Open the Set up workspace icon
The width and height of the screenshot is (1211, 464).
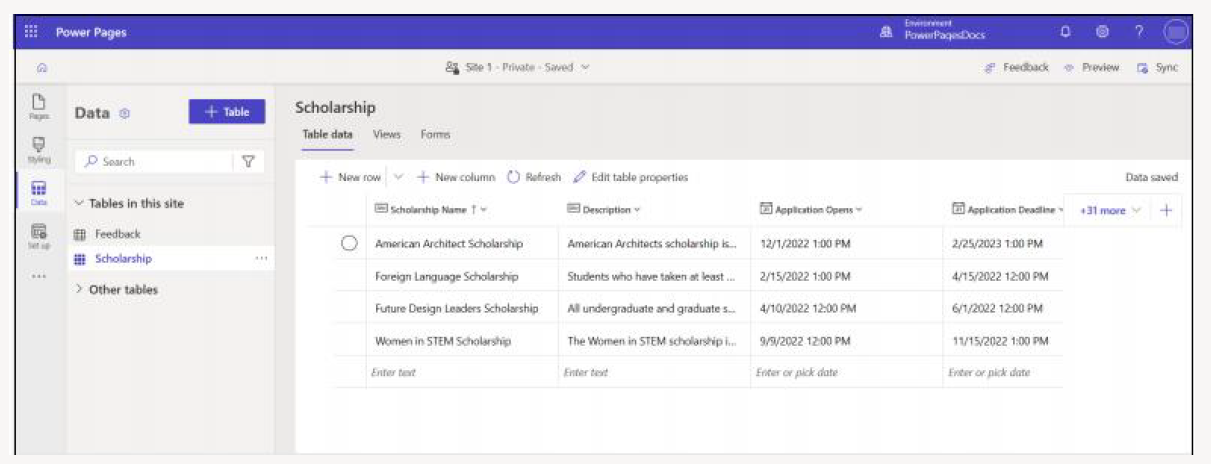coord(39,236)
